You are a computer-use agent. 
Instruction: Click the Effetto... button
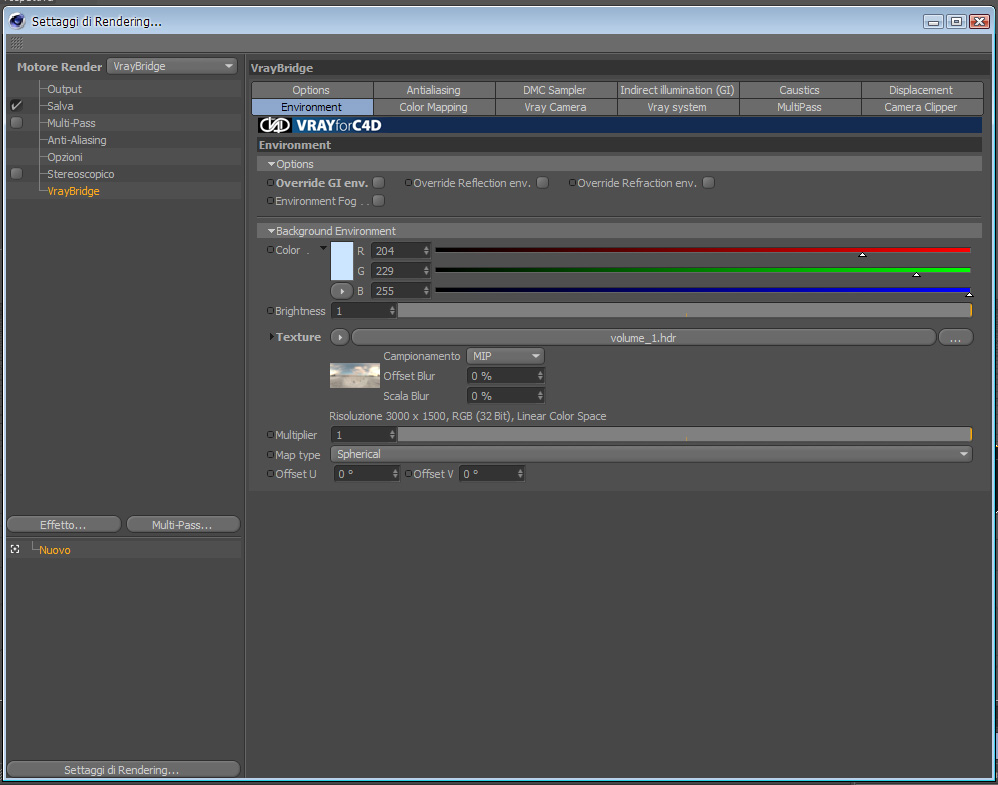64,525
